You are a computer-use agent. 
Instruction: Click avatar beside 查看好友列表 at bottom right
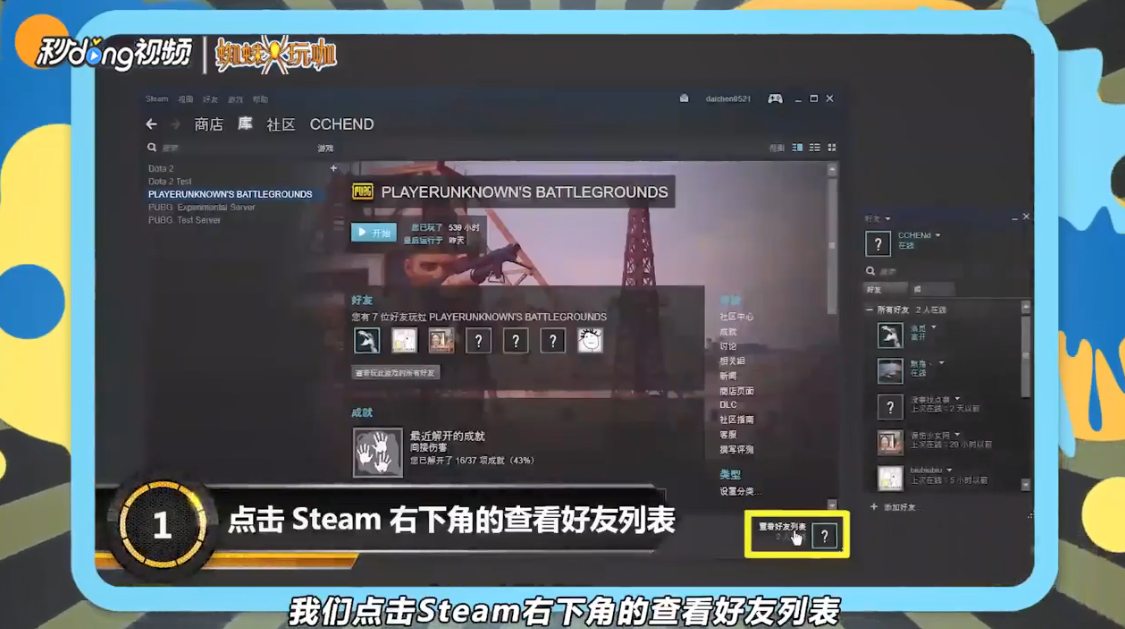click(825, 536)
